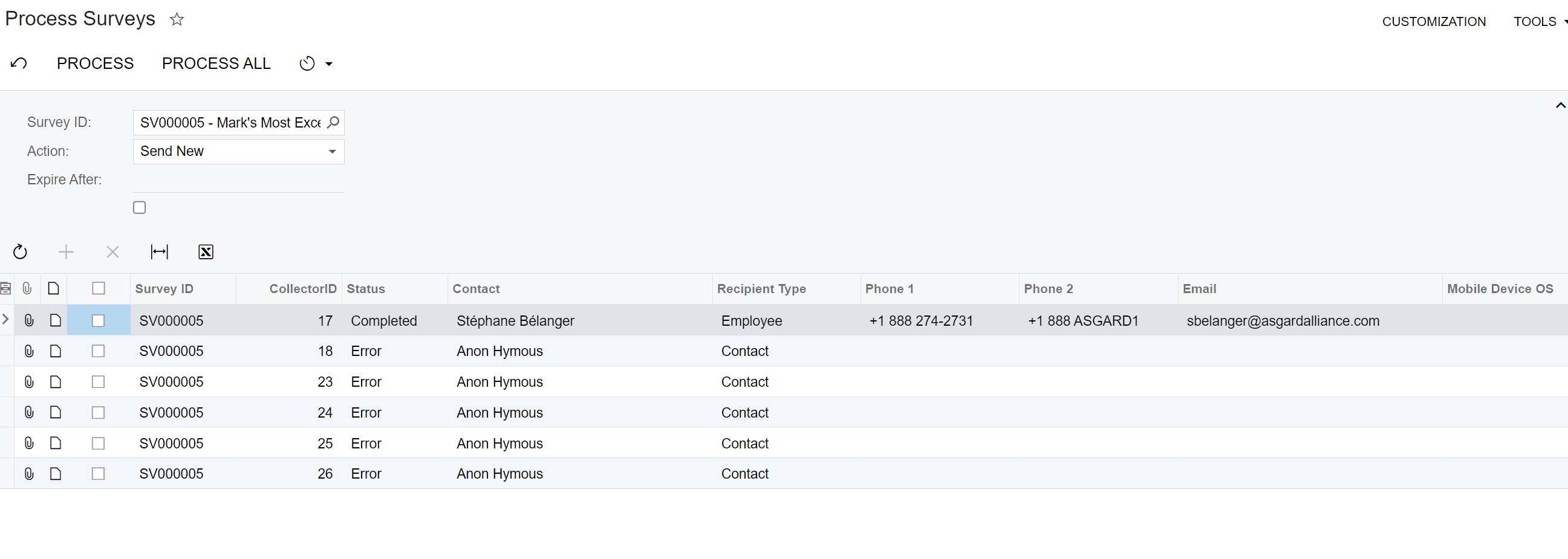Check the checkbox on CollectorID 23 row

pos(99,381)
